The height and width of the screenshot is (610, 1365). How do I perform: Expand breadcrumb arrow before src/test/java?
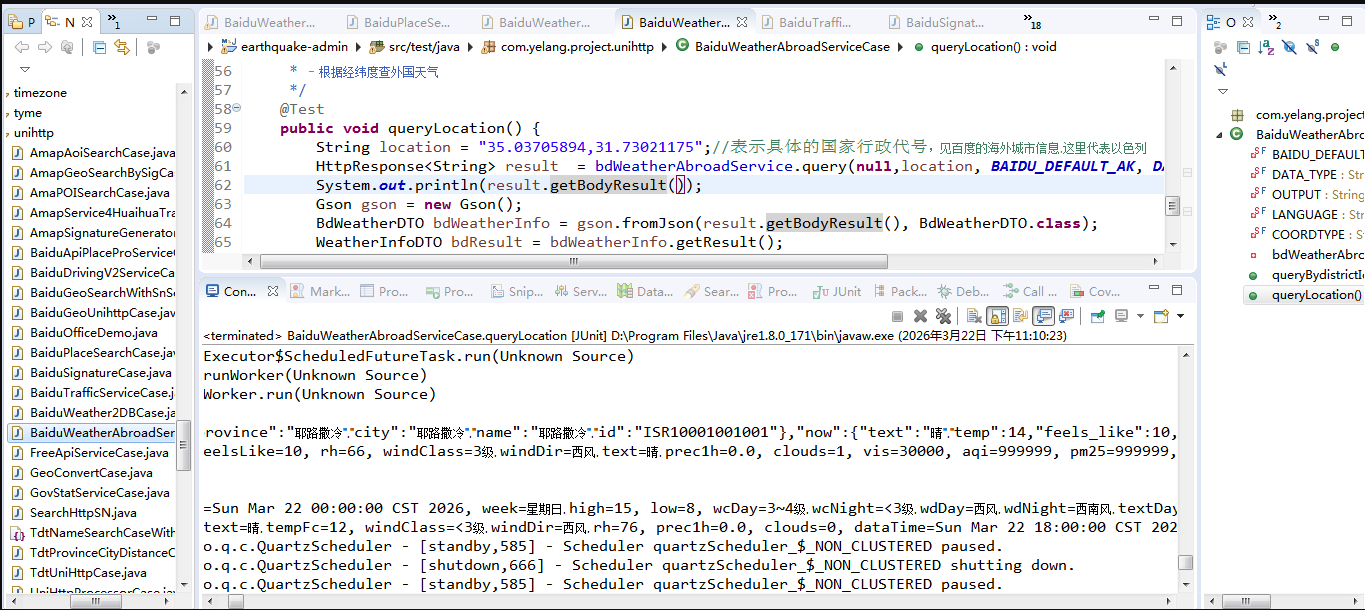pos(360,46)
